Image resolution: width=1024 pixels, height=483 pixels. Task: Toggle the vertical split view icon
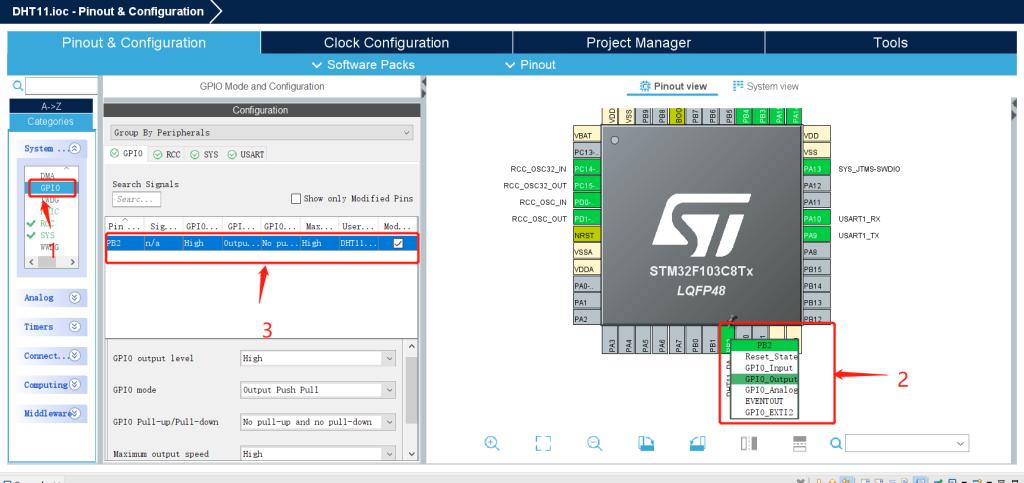pyautogui.click(x=748, y=443)
